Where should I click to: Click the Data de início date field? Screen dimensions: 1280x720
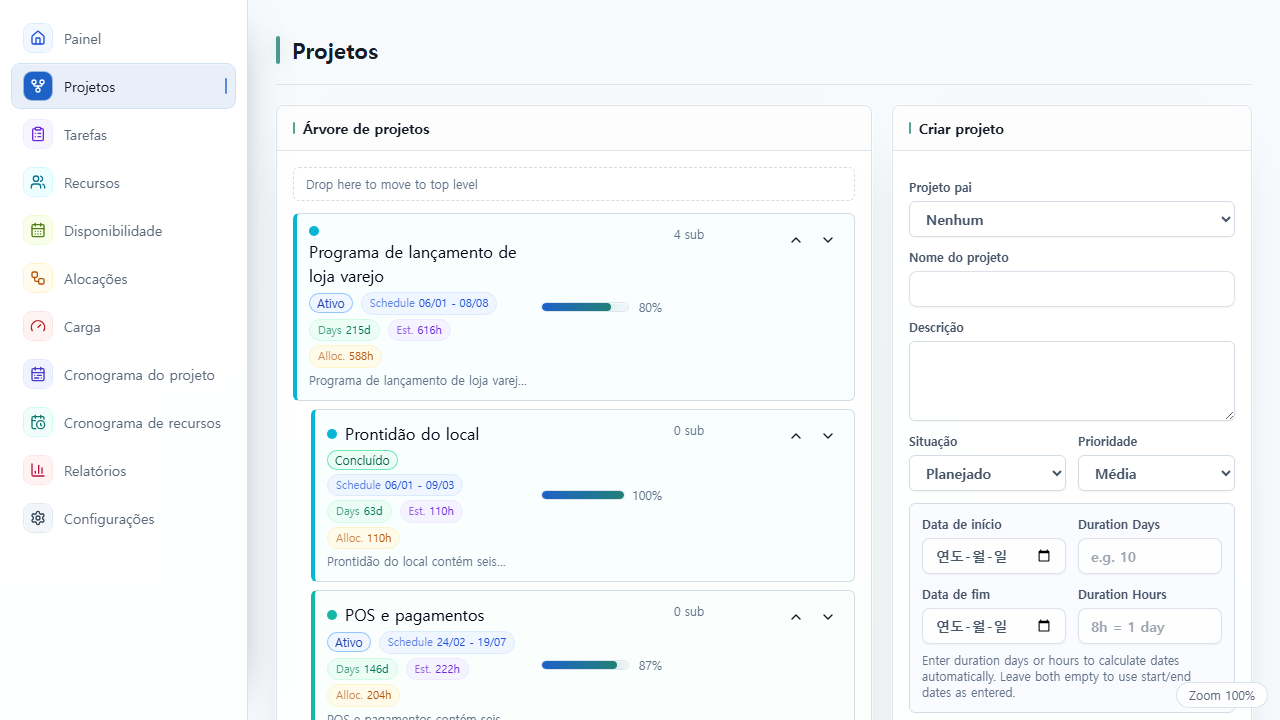point(994,556)
